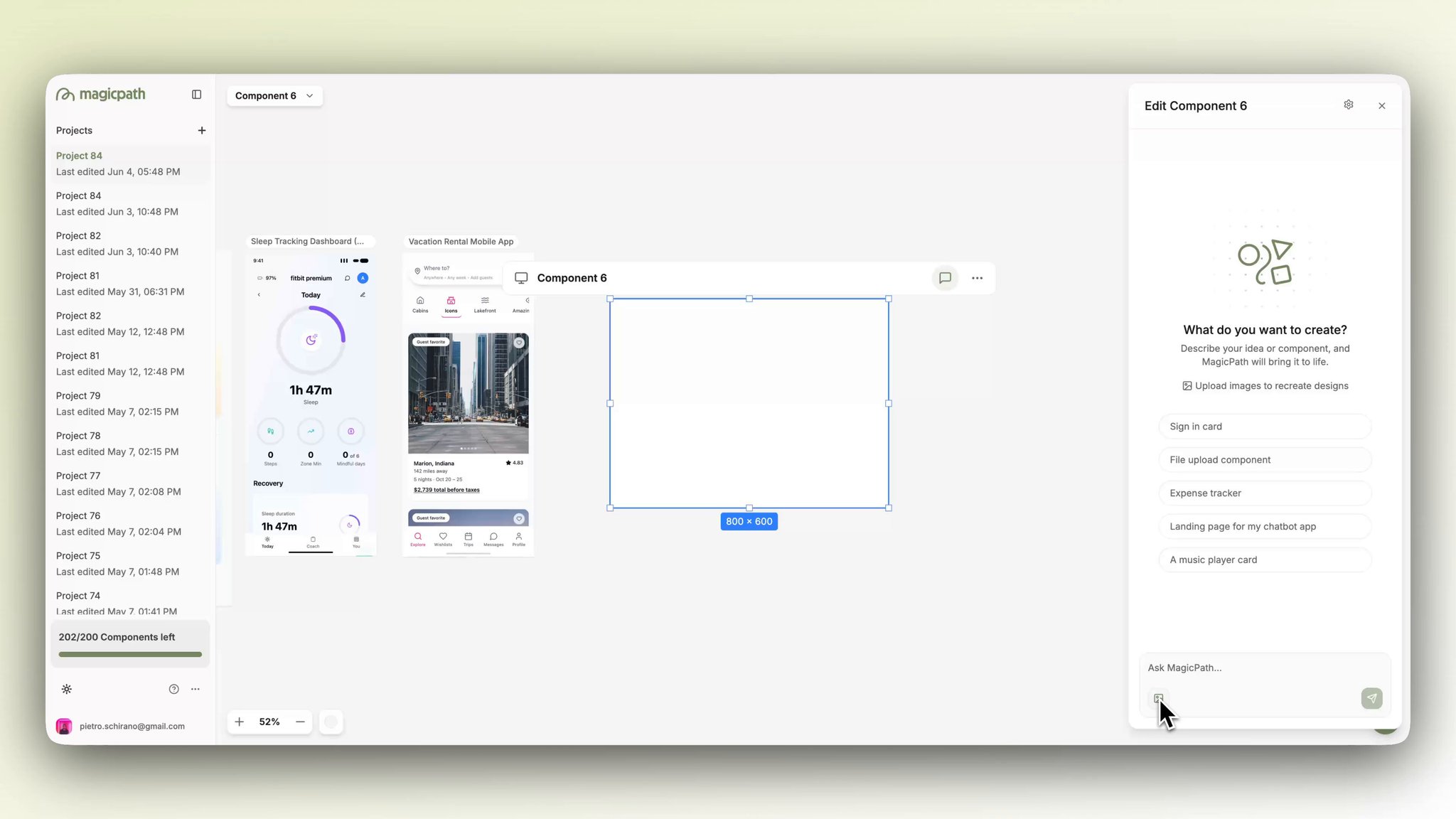The height and width of the screenshot is (819, 1456).
Task: Open comment icon on Component 6 bar
Action: pyautogui.click(x=945, y=278)
